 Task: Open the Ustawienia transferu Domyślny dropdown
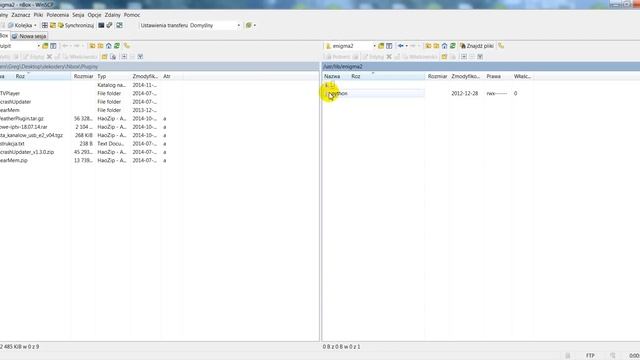tap(190, 25)
